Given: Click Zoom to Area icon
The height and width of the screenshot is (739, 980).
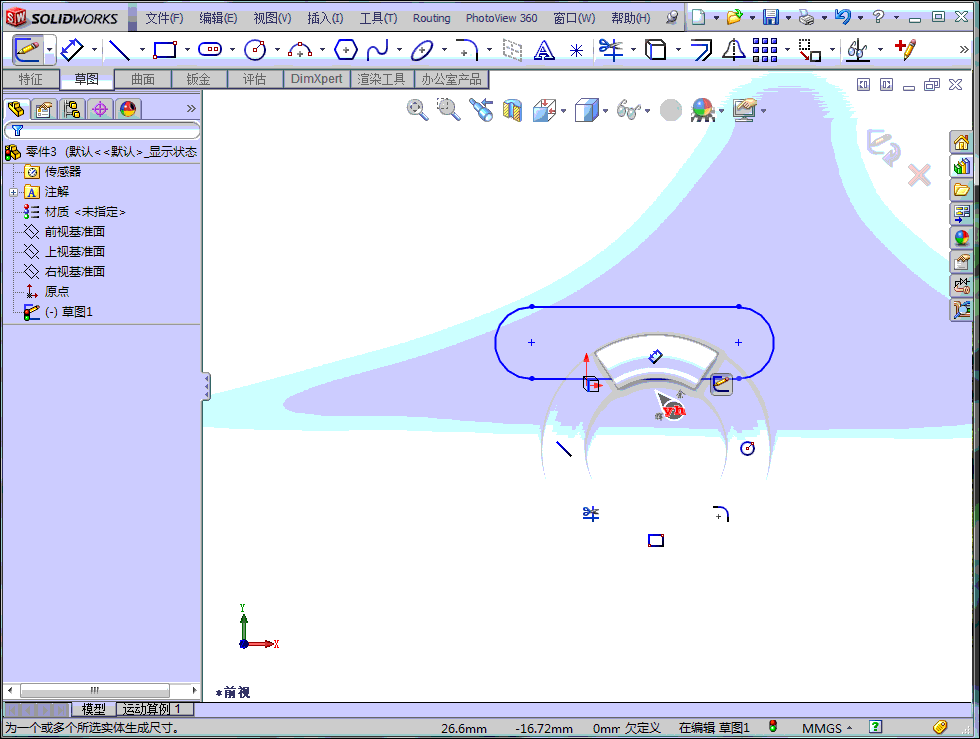Looking at the screenshot, I should tap(448, 110).
